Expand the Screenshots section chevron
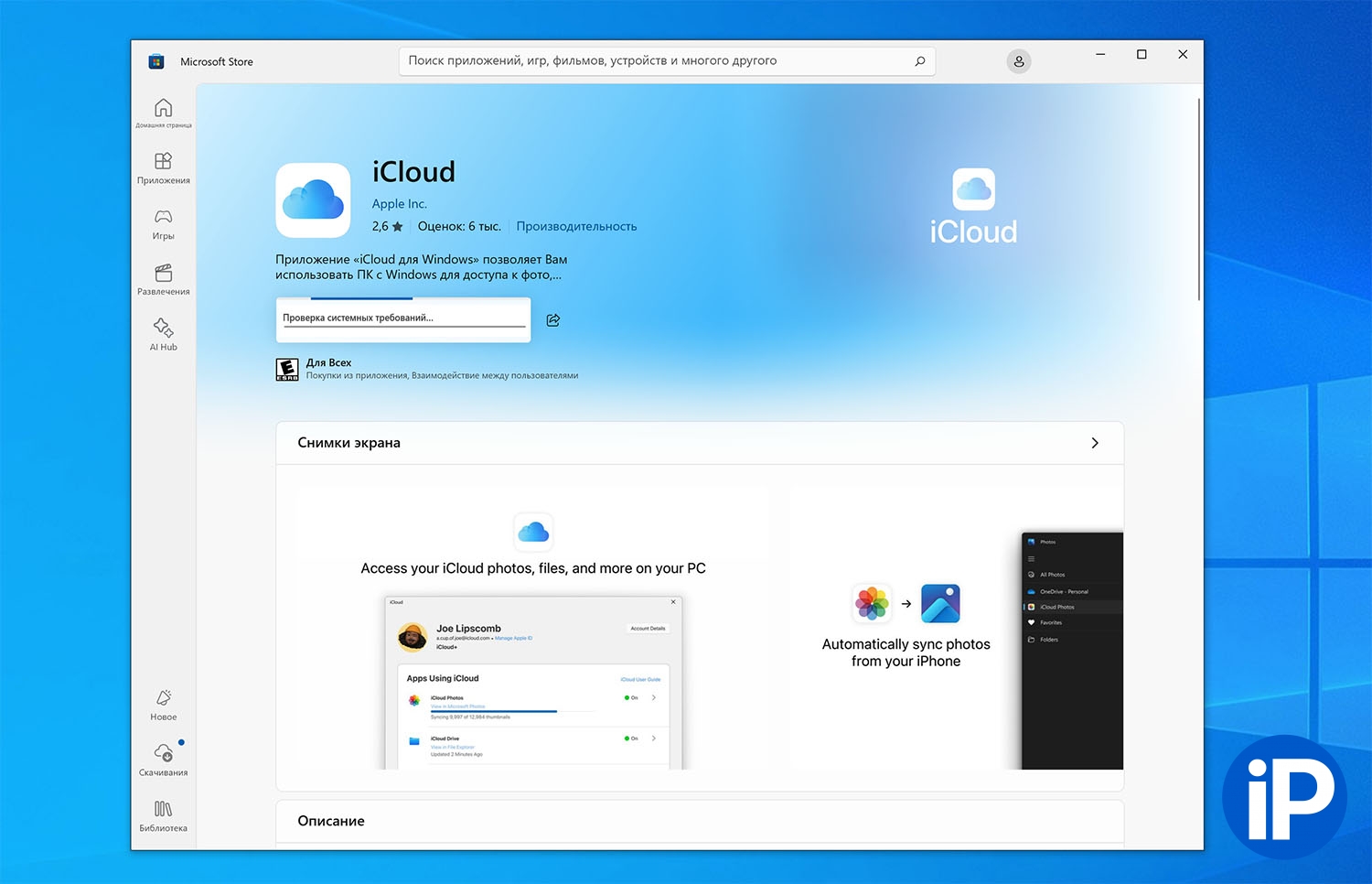The image size is (1372, 884). (x=1094, y=443)
